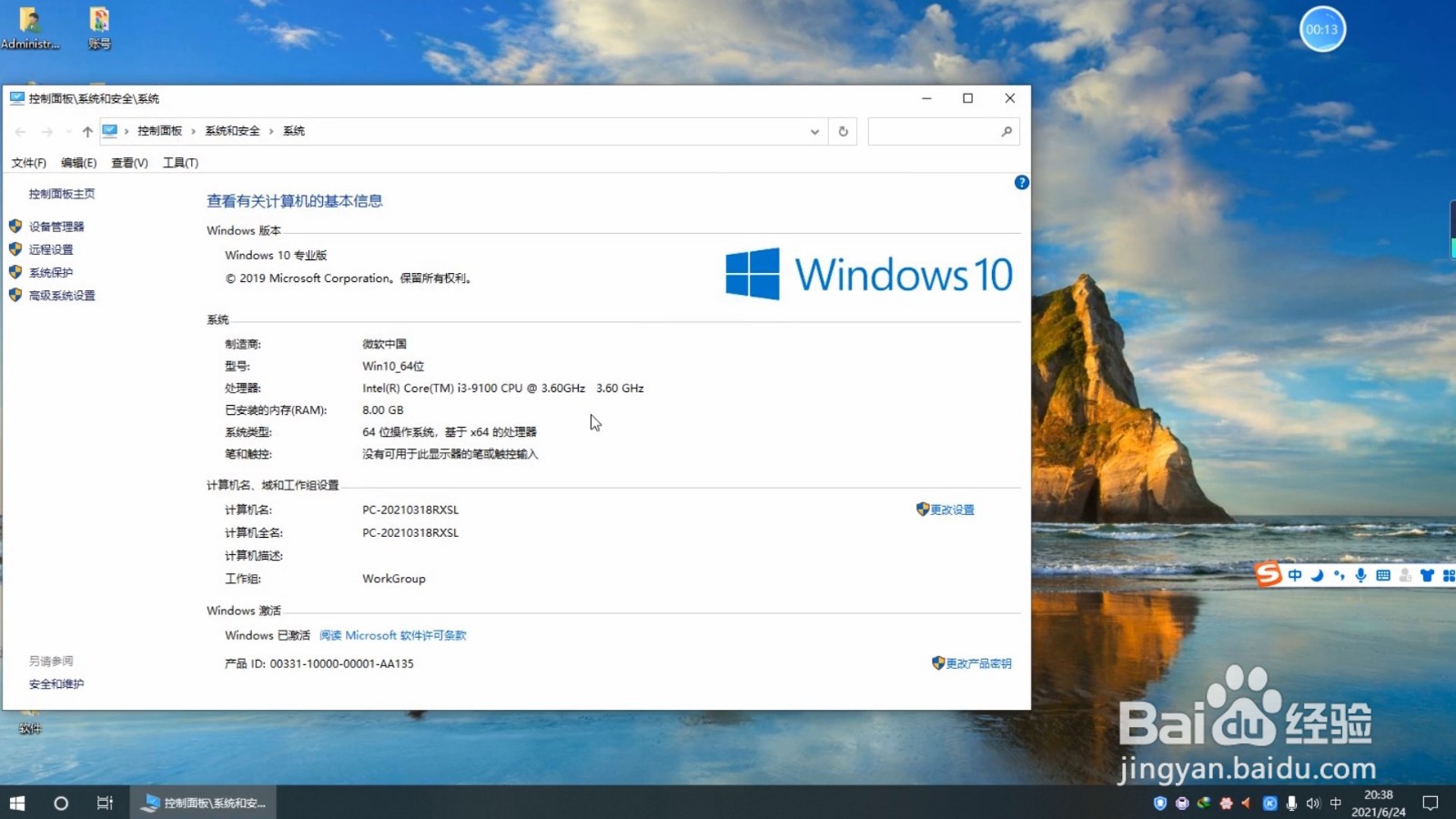1456x819 pixels.
Task: Open the soft keyboard on Sogou bar
Action: 1383,575
